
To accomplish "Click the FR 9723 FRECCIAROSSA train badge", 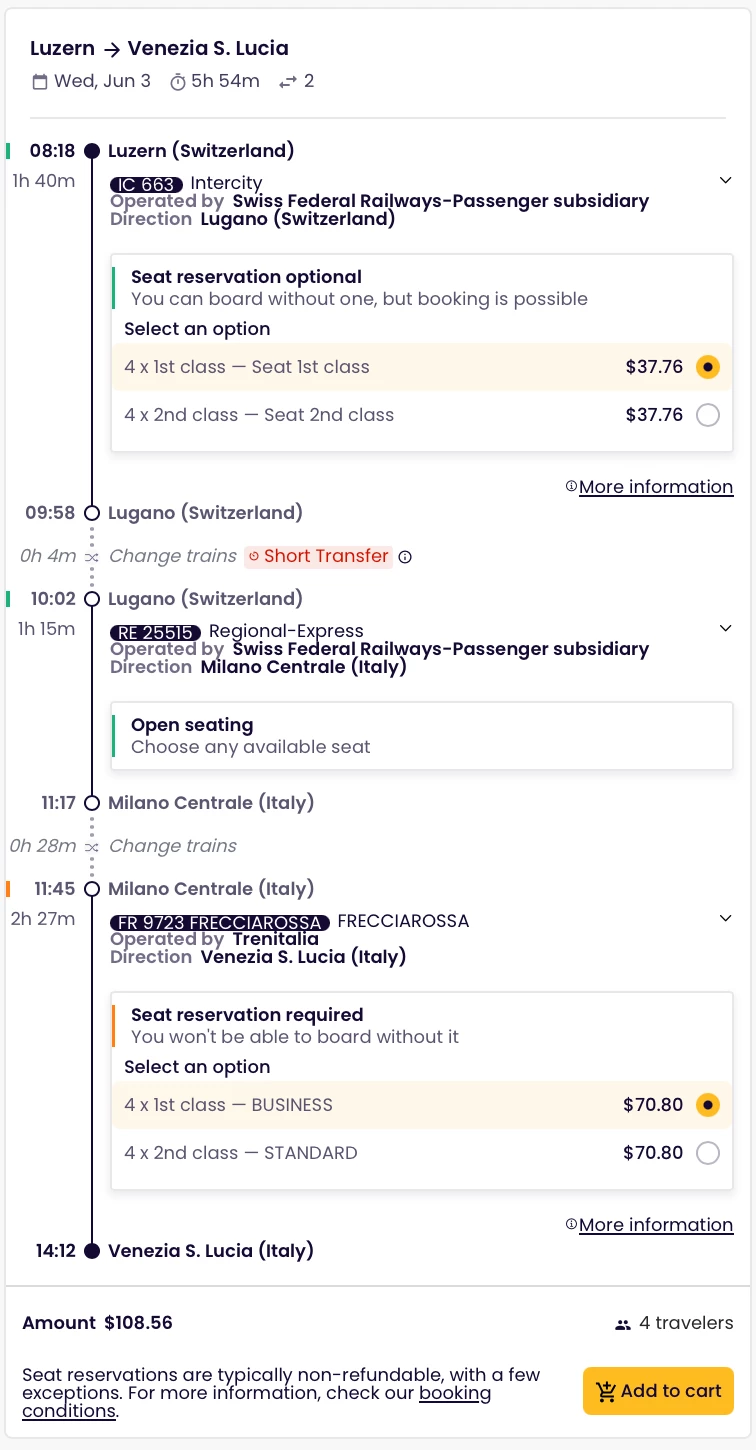I will pos(220,922).
